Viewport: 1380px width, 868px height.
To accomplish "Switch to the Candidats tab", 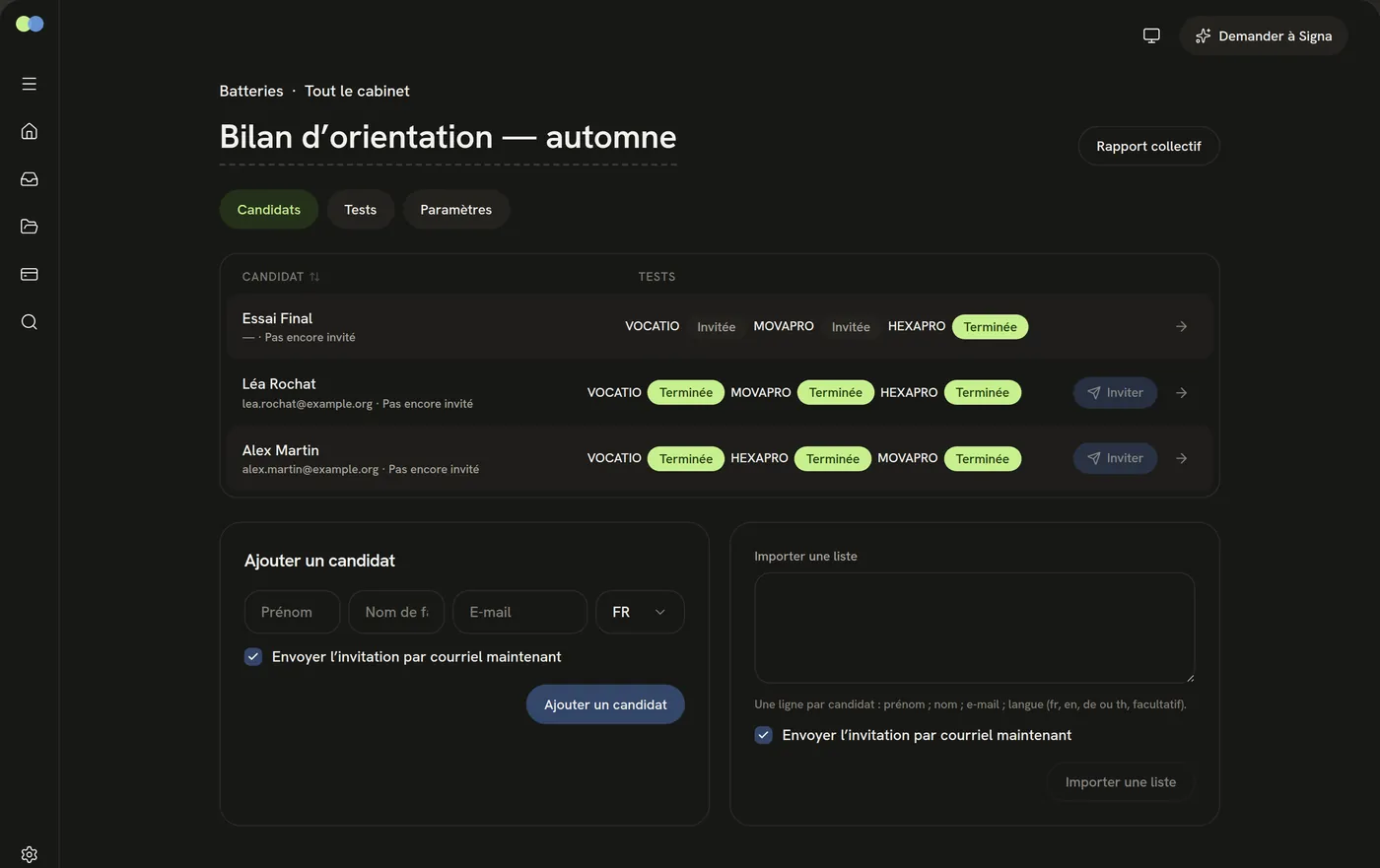I will click(269, 210).
